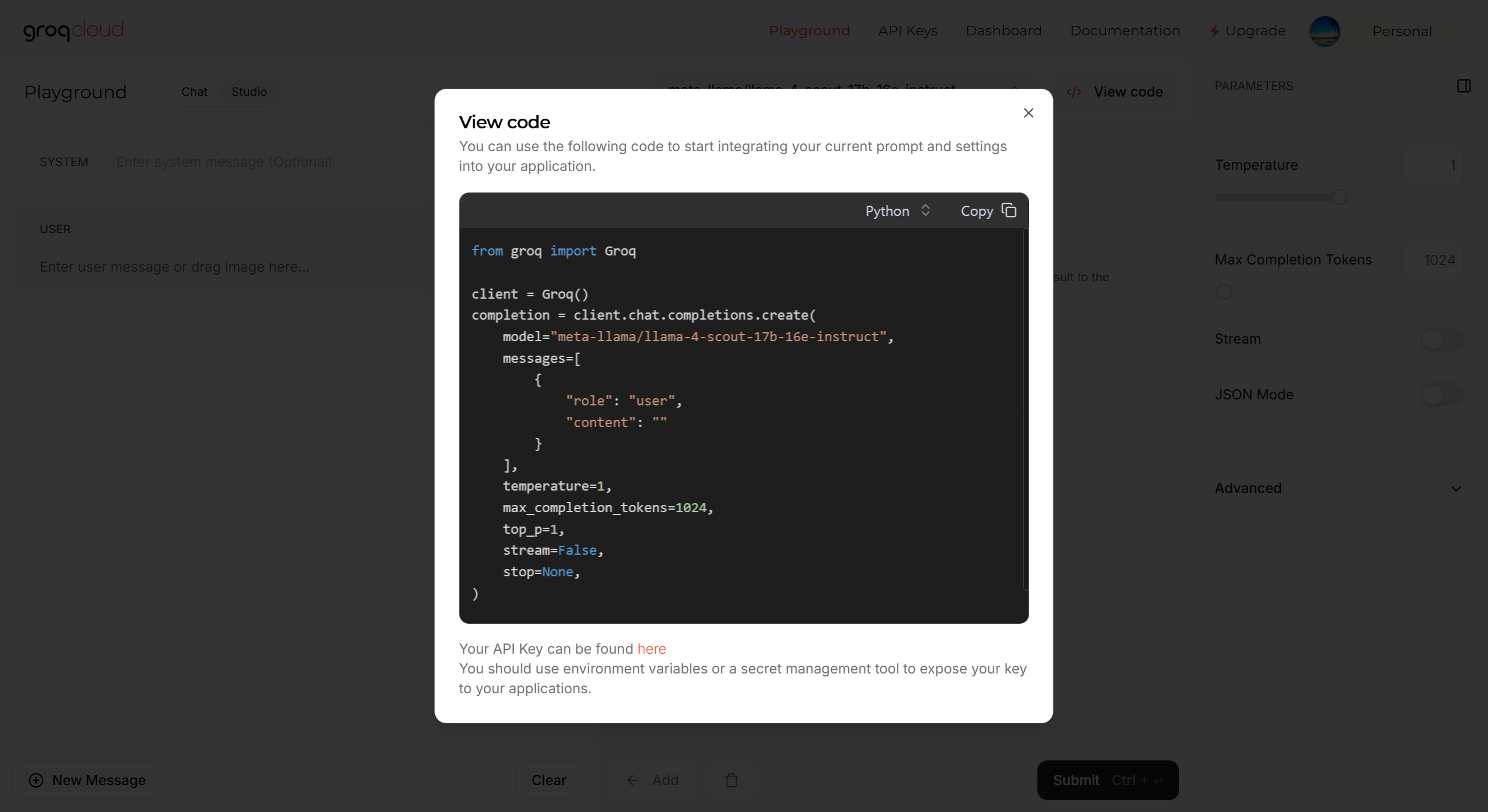Screen dimensions: 1488x812
Task: Copy the code with the copy icon
Action: pos(1009,210)
